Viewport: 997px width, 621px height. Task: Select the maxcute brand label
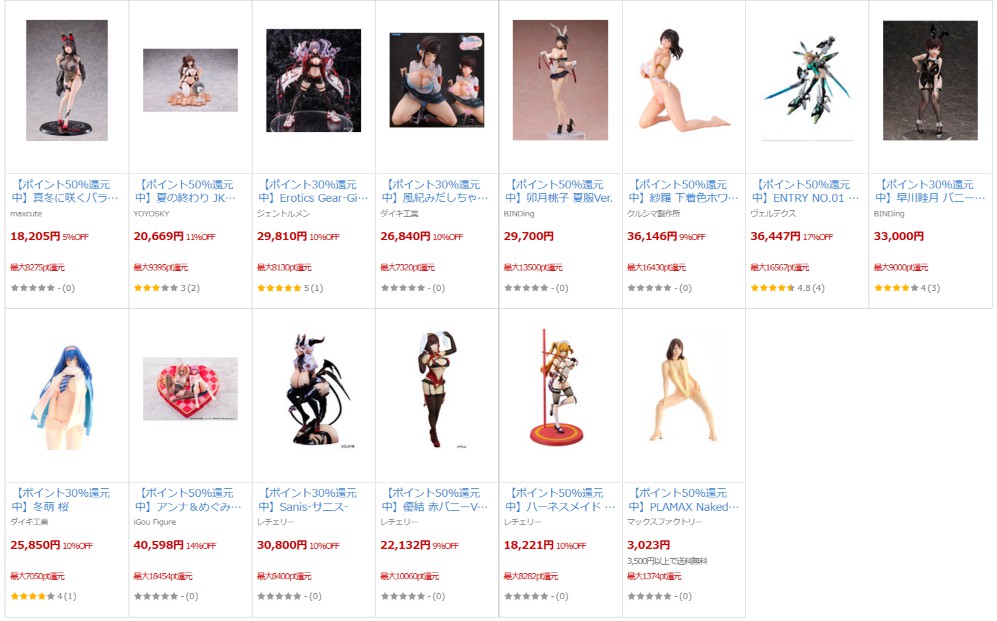point(26,214)
